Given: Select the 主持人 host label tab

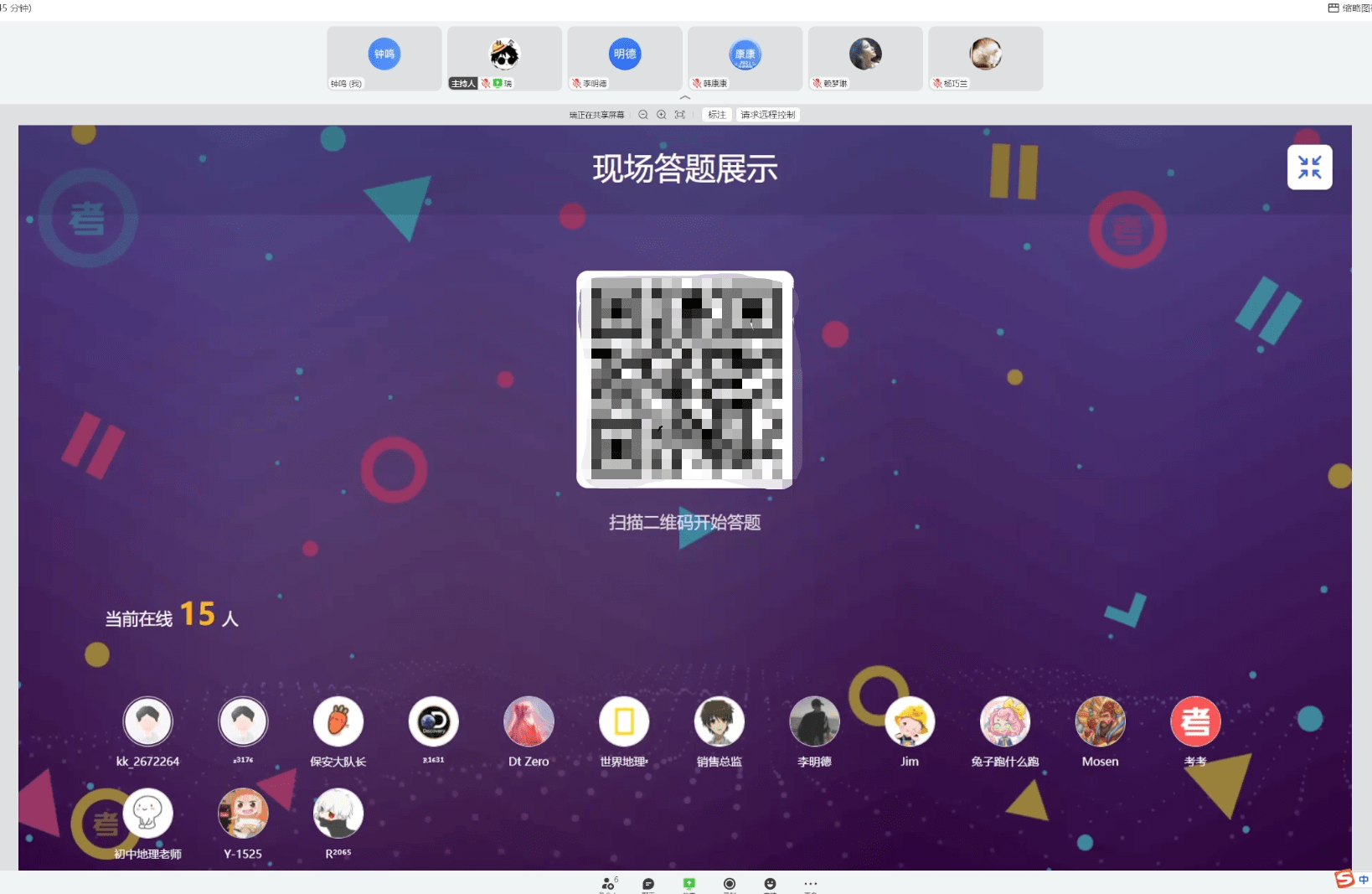Looking at the screenshot, I should (x=463, y=83).
